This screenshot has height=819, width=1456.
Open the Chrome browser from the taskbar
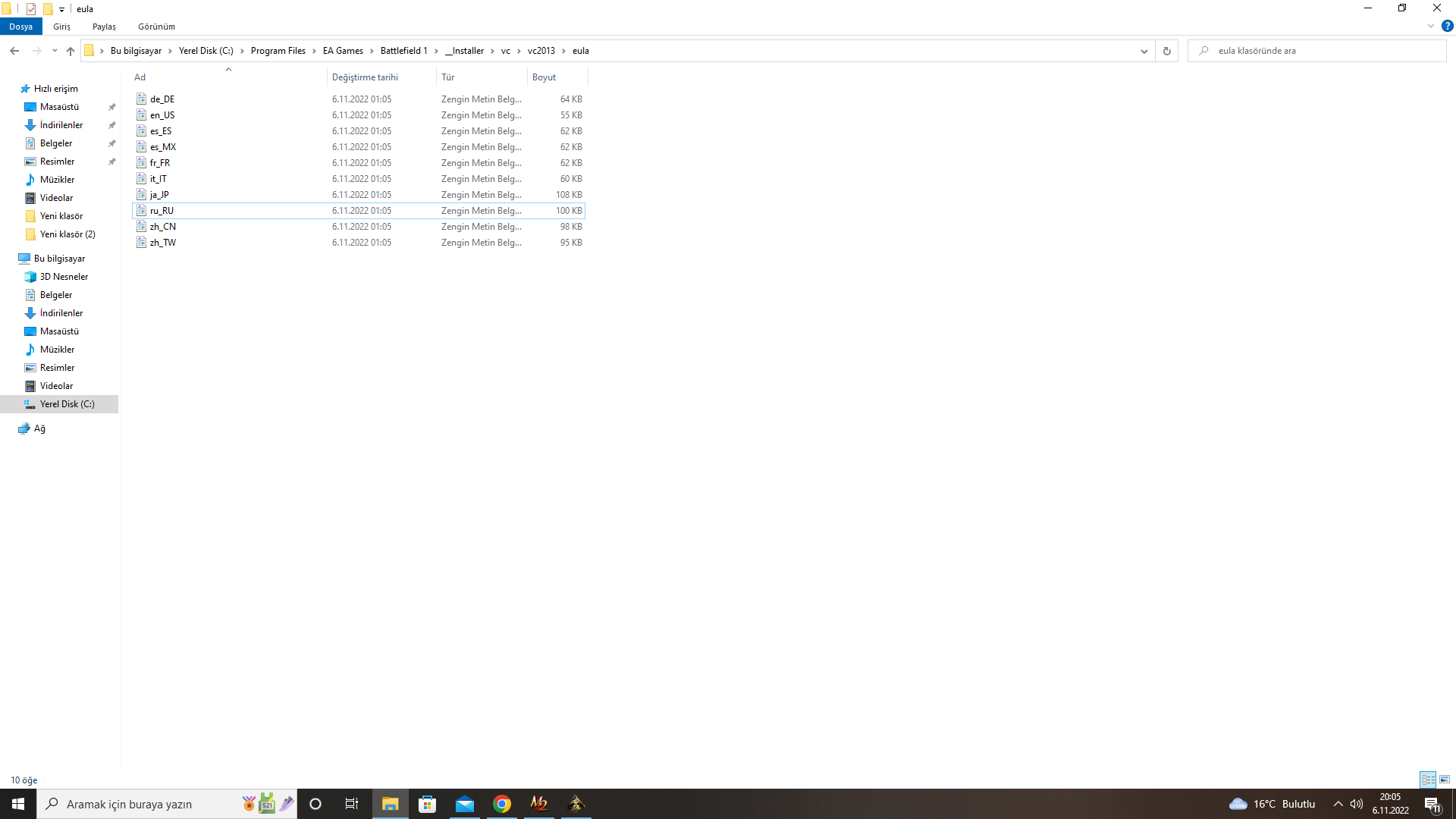502,804
